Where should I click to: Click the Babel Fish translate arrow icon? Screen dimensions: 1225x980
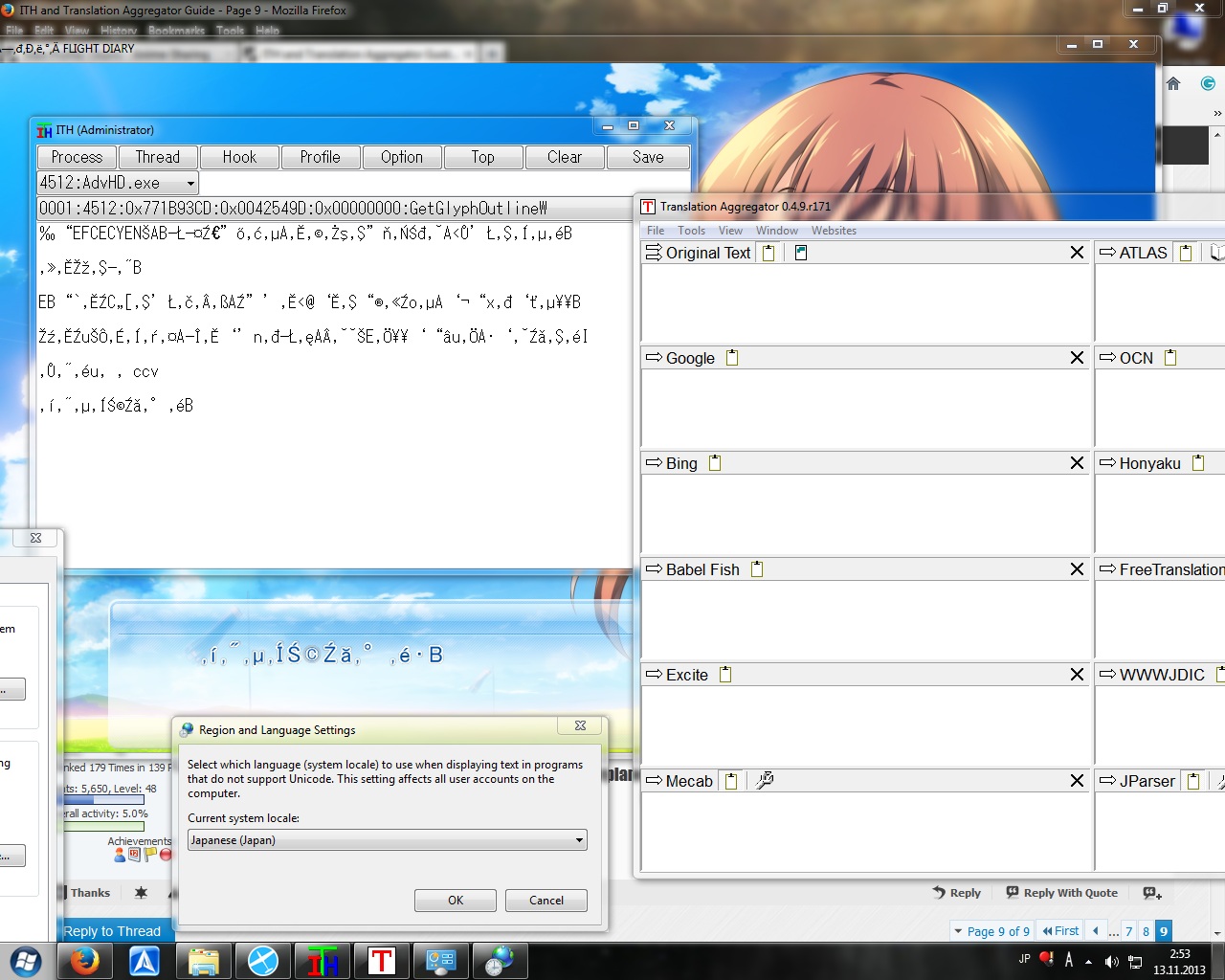[x=654, y=569]
